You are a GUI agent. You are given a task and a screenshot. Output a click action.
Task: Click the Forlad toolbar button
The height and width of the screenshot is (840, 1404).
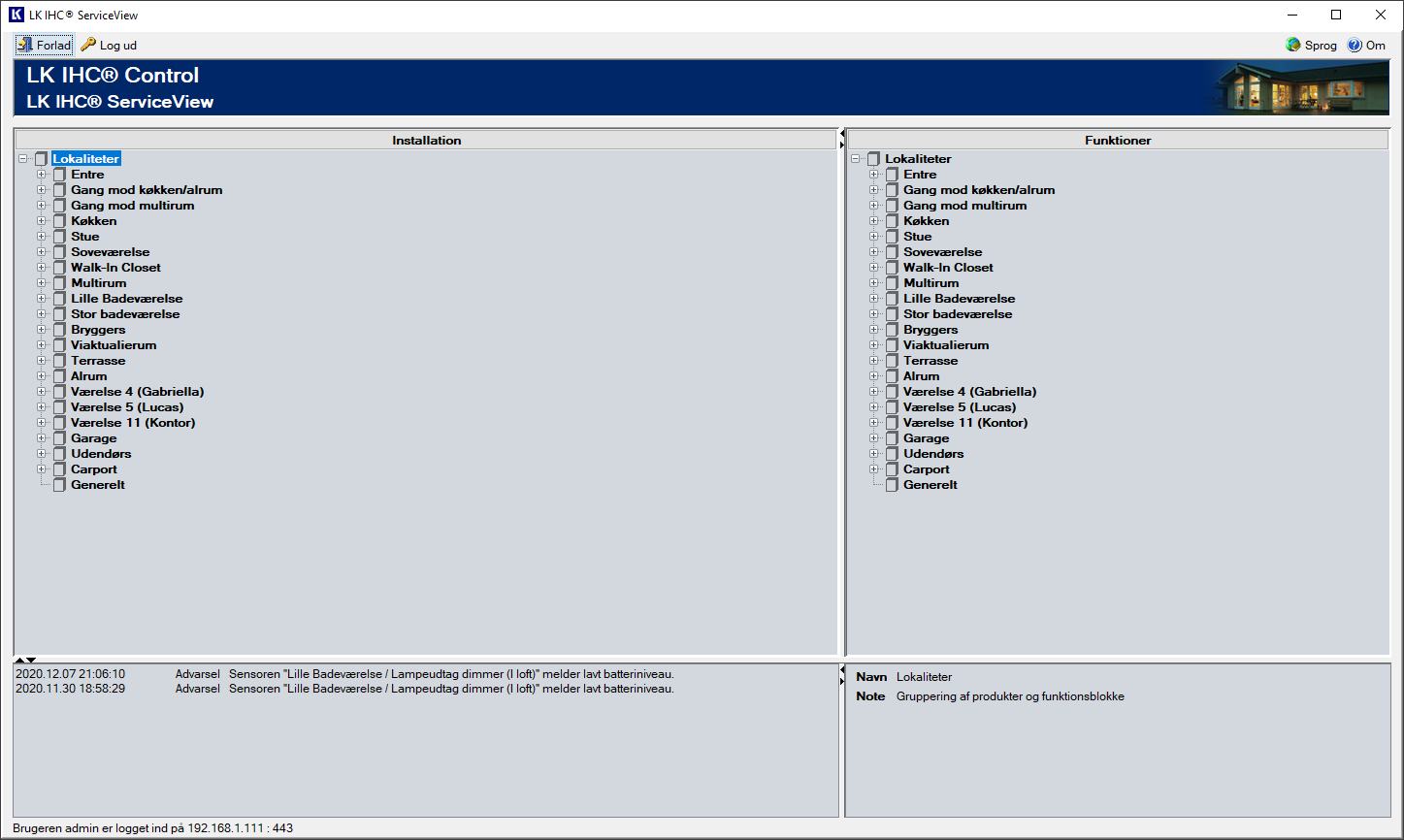coord(44,45)
